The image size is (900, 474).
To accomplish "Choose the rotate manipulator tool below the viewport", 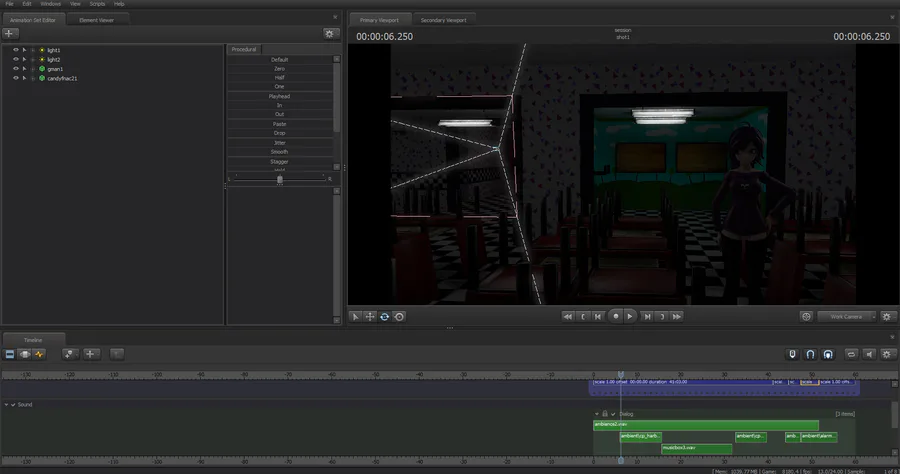I will [x=385, y=317].
